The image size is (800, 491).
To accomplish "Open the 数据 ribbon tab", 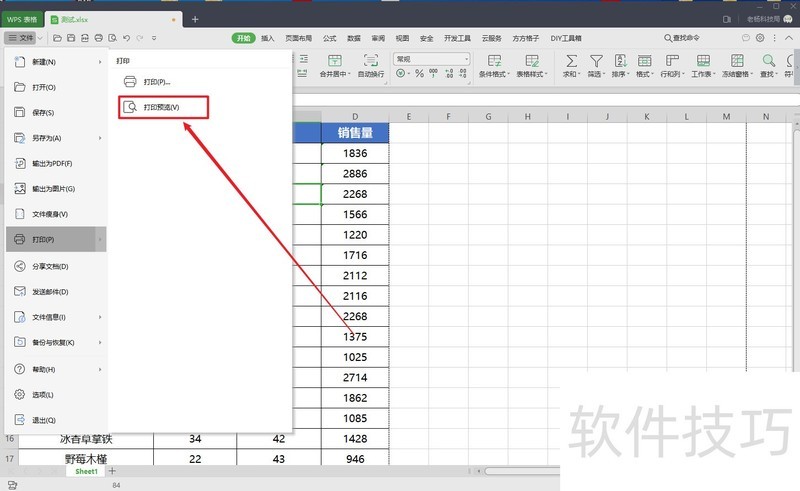I will (353, 38).
